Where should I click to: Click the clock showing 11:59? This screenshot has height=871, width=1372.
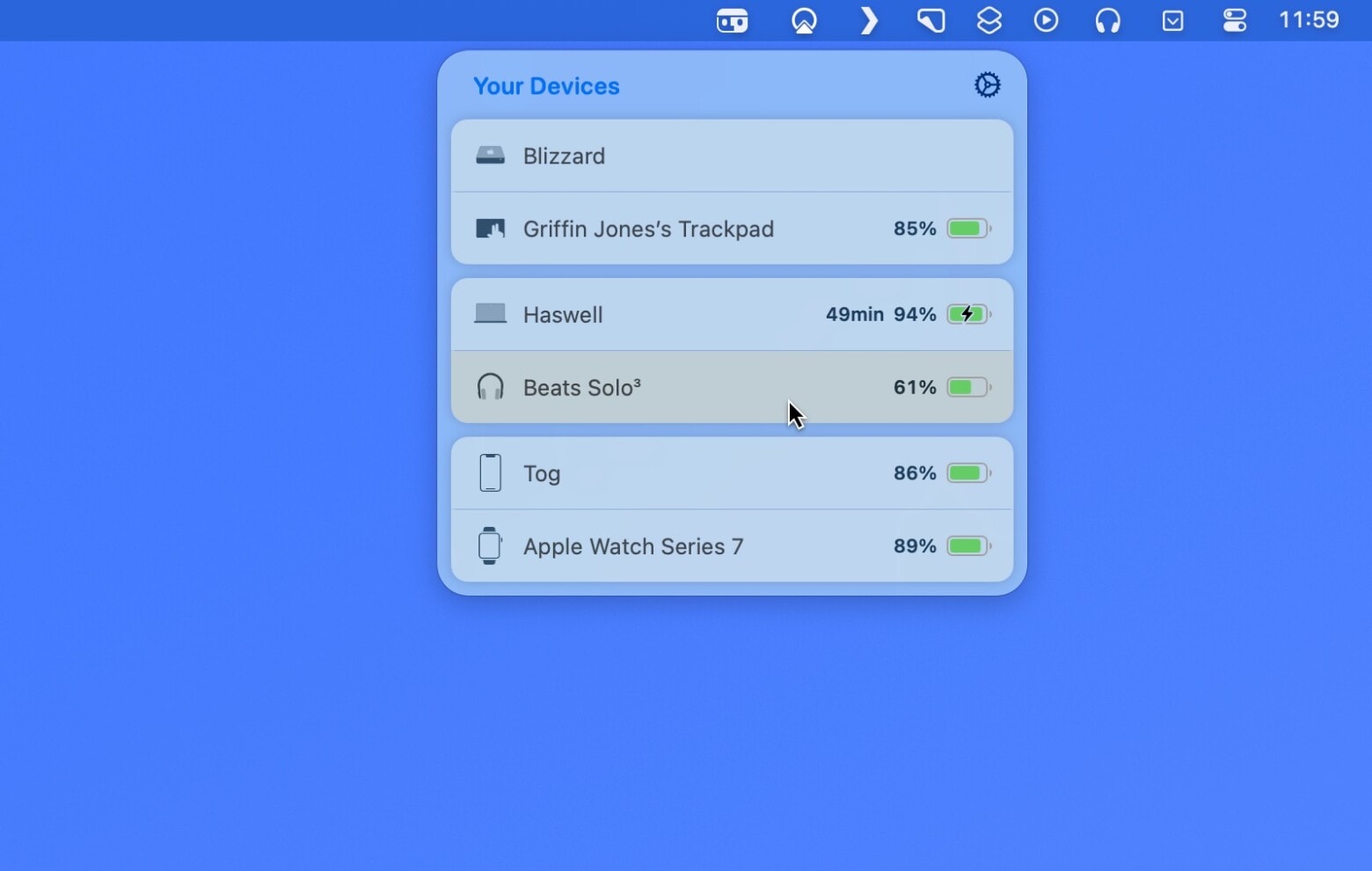click(x=1309, y=19)
